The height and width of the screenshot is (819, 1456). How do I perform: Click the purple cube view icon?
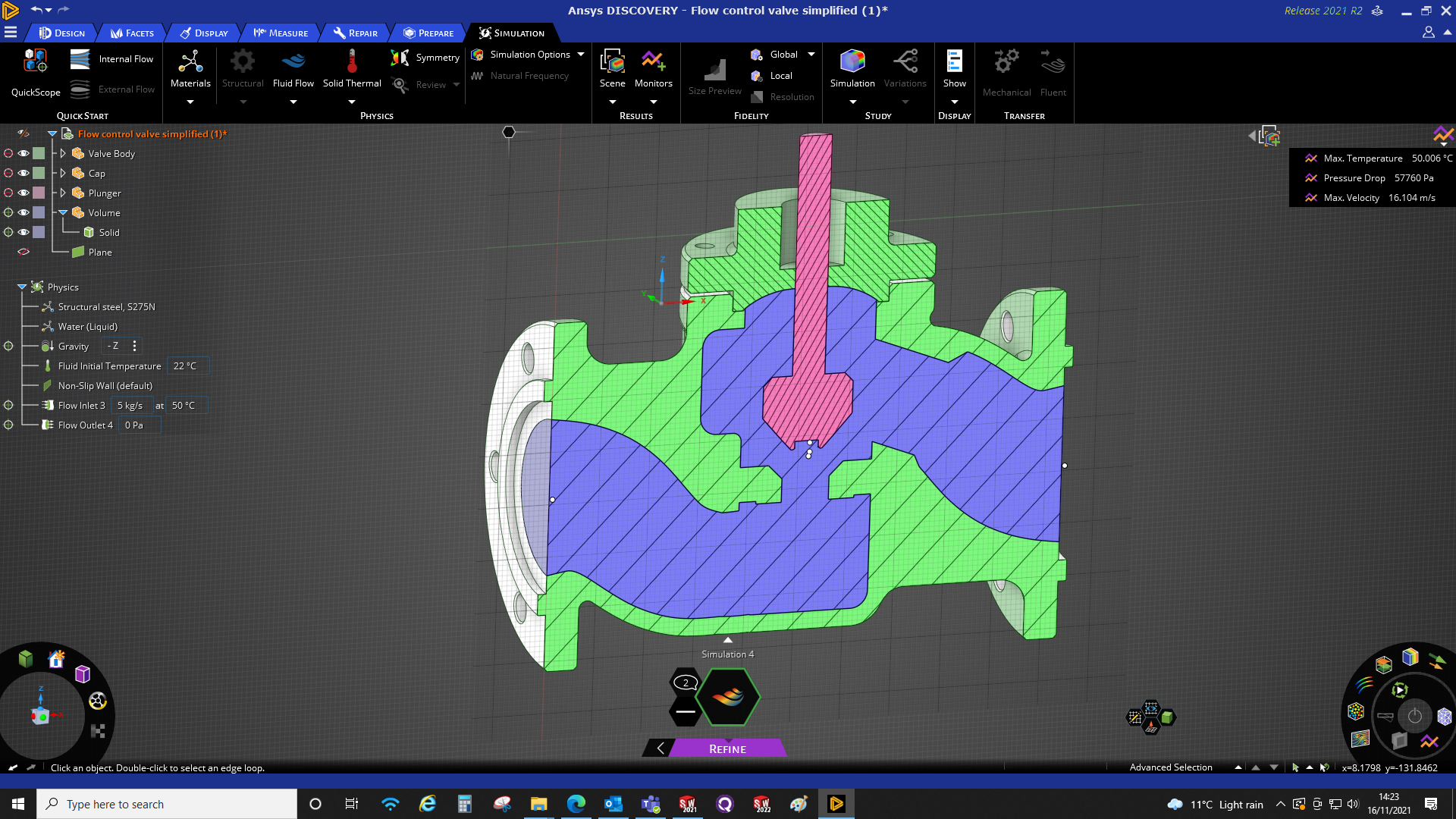pyautogui.click(x=83, y=673)
